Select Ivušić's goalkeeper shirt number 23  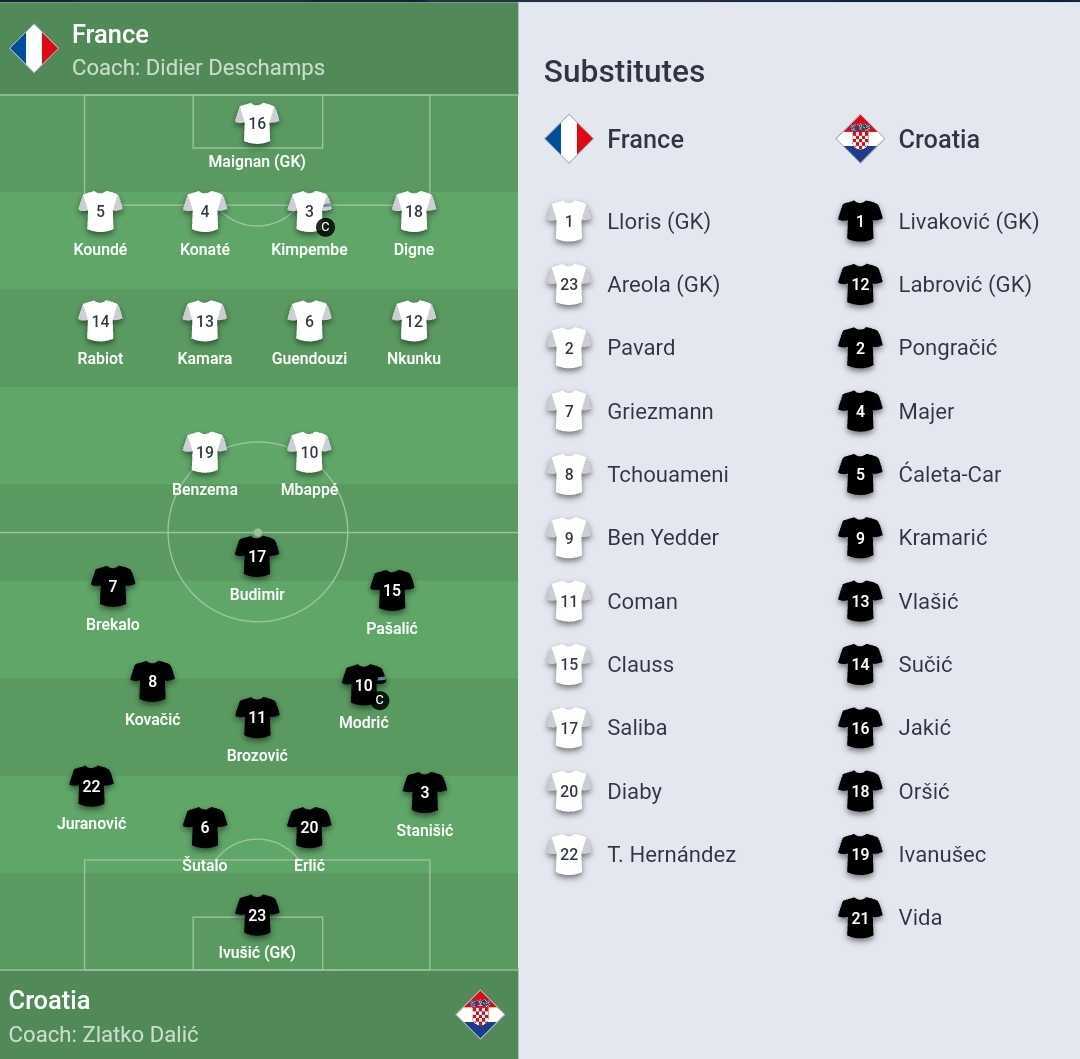point(257,915)
